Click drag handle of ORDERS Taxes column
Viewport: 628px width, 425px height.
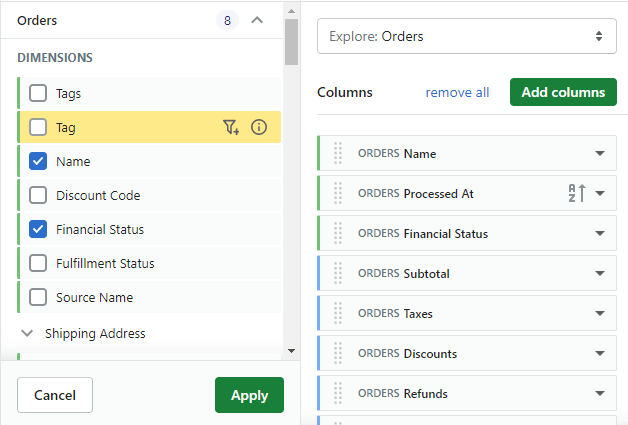338,313
